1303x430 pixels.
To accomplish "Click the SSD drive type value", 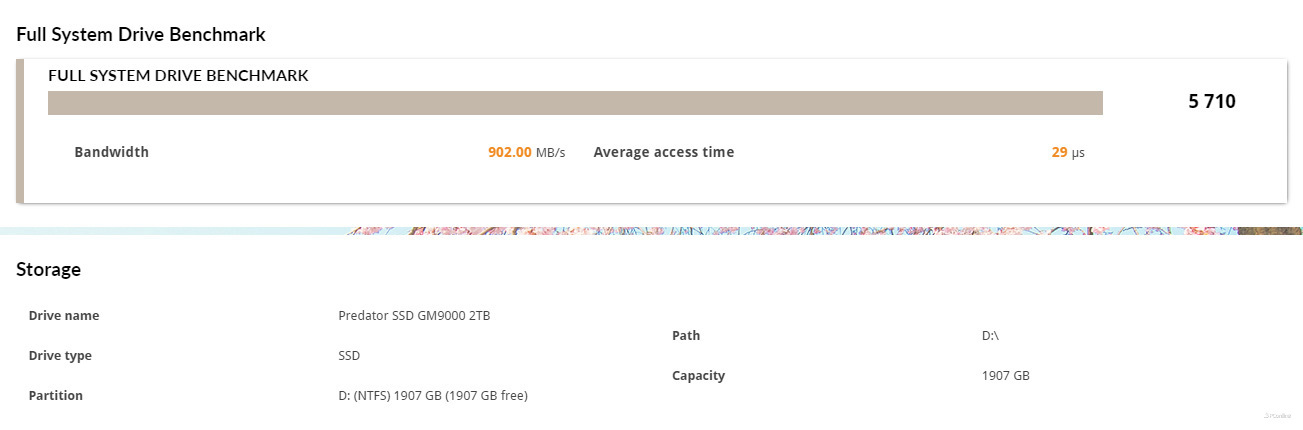I will point(349,355).
